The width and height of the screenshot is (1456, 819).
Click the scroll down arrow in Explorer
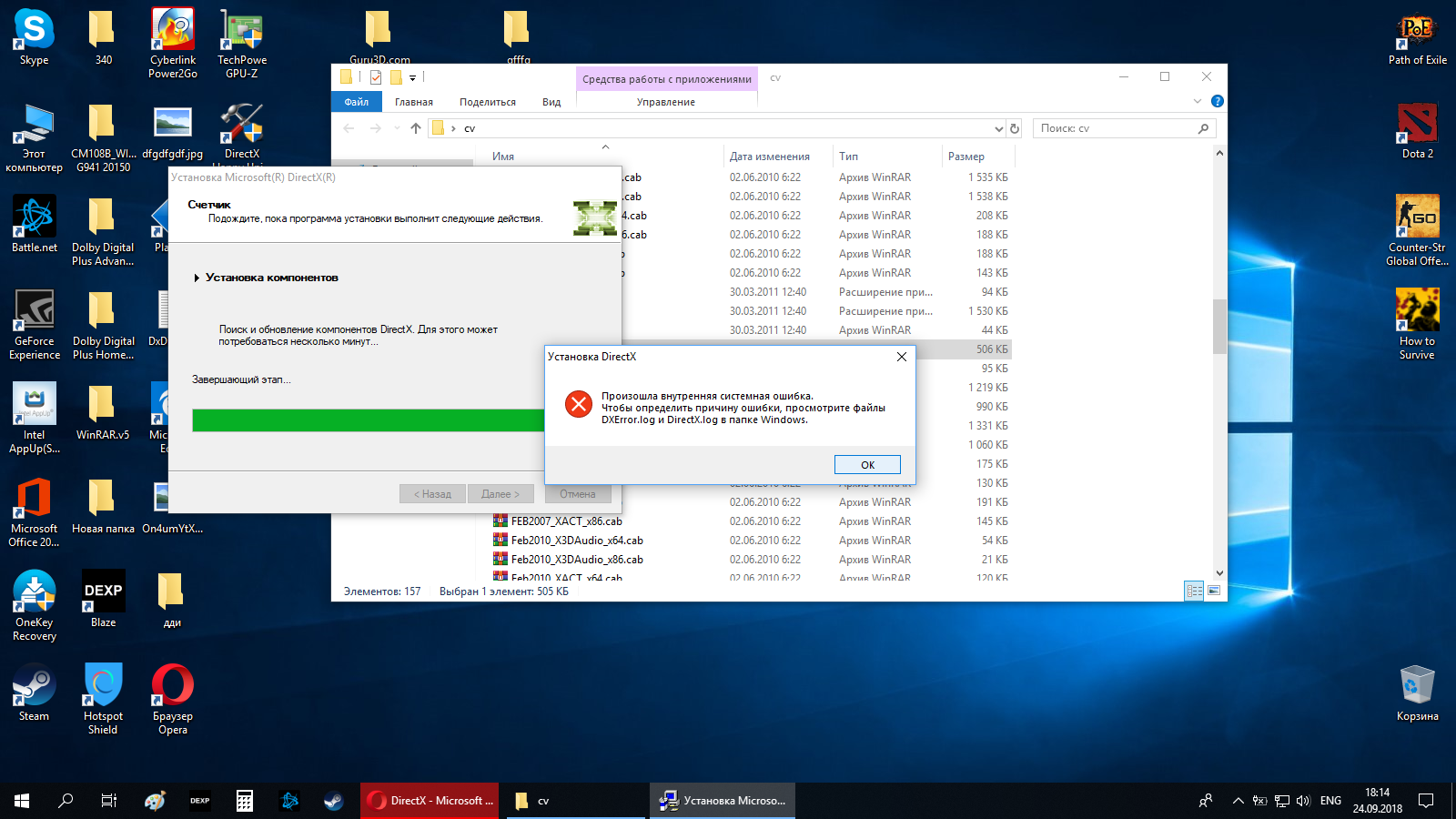tap(1219, 573)
